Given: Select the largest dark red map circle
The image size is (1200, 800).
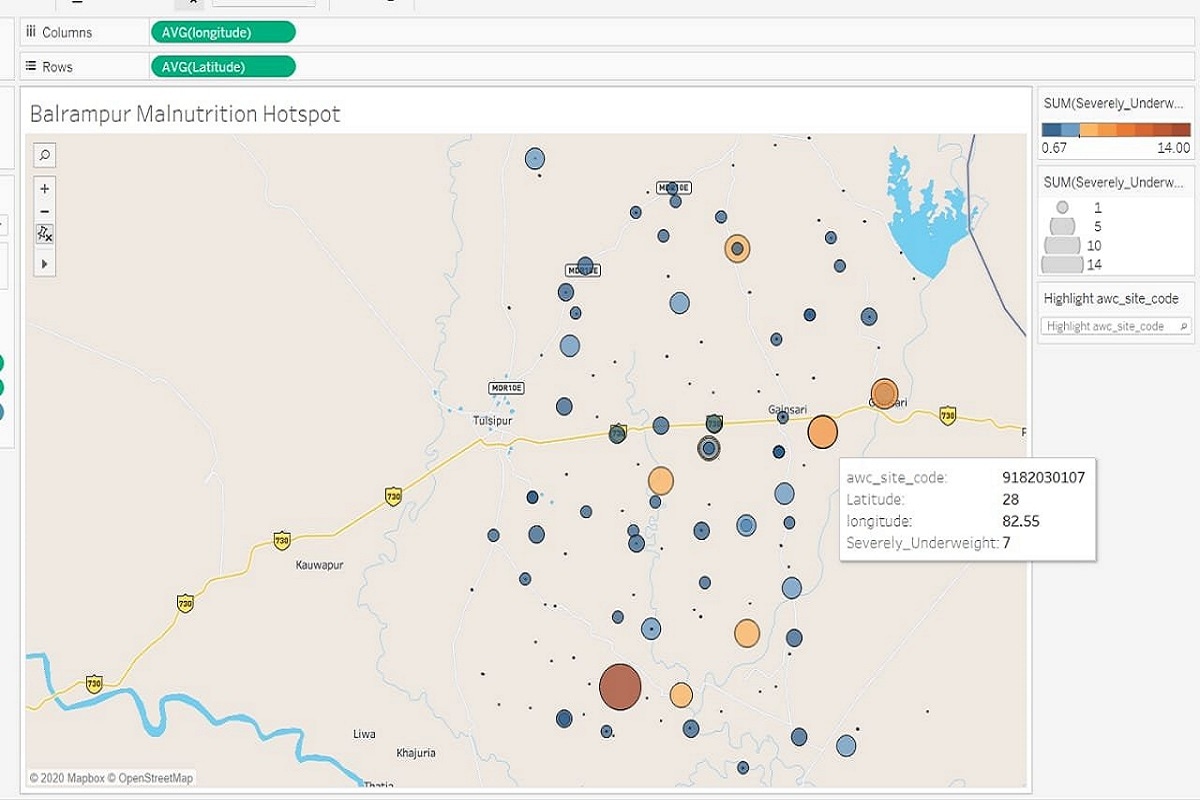Looking at the screenshot, I should (x=620, y=687).
